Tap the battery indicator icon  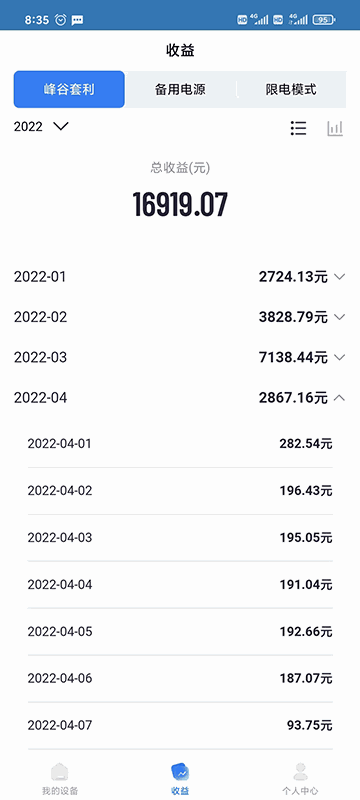coord(324,20)
